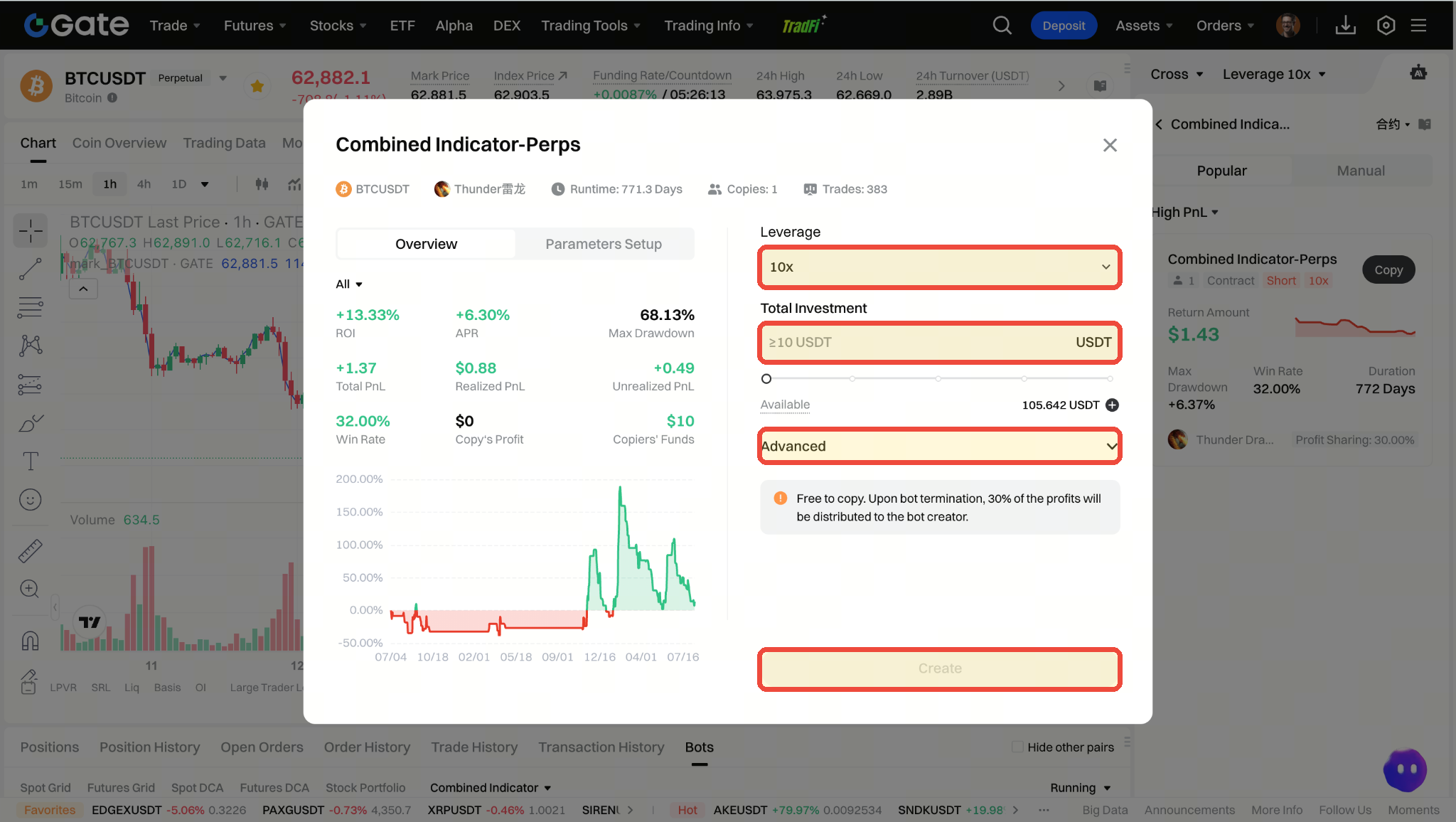The width and height of the screenshot is (1456, 822).
Task: Open the Leverage 10x dropdown in dialog
Action: [939, 267]
